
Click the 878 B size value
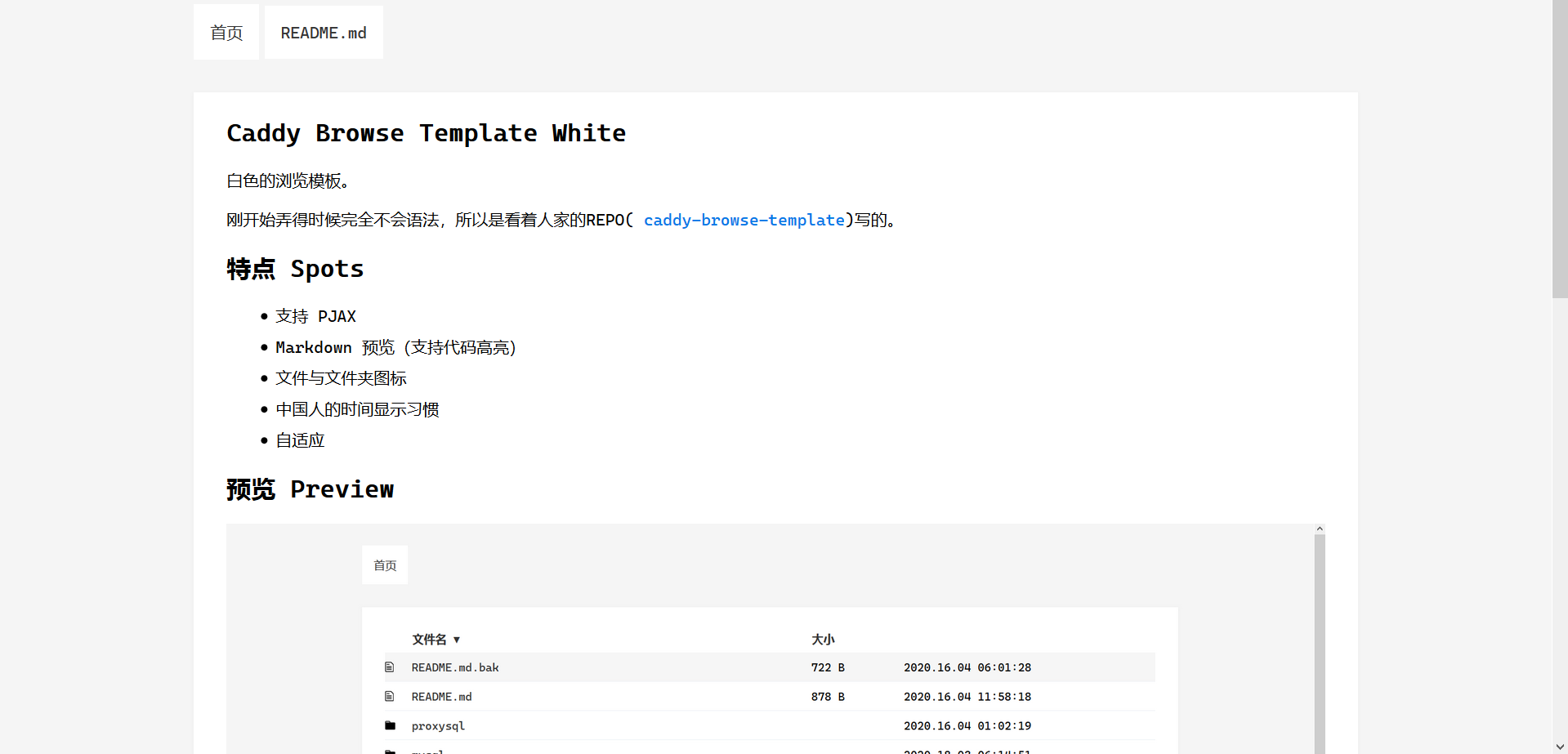click(x=828, y=697)
